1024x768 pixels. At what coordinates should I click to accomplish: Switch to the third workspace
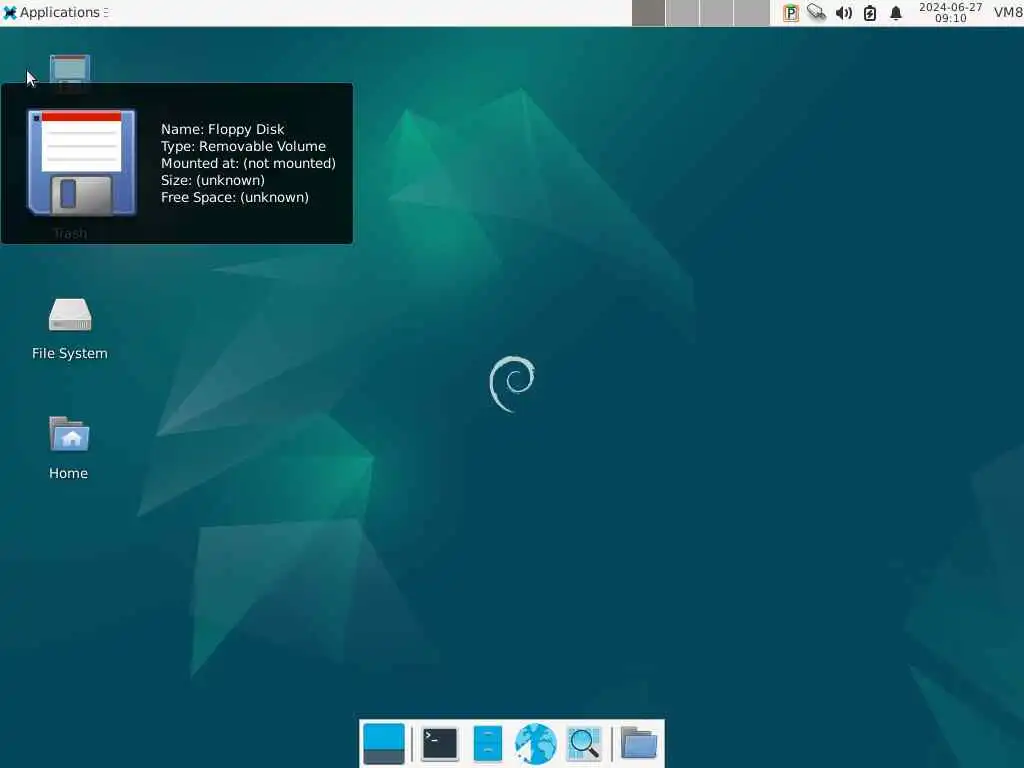tap(716, 13)
